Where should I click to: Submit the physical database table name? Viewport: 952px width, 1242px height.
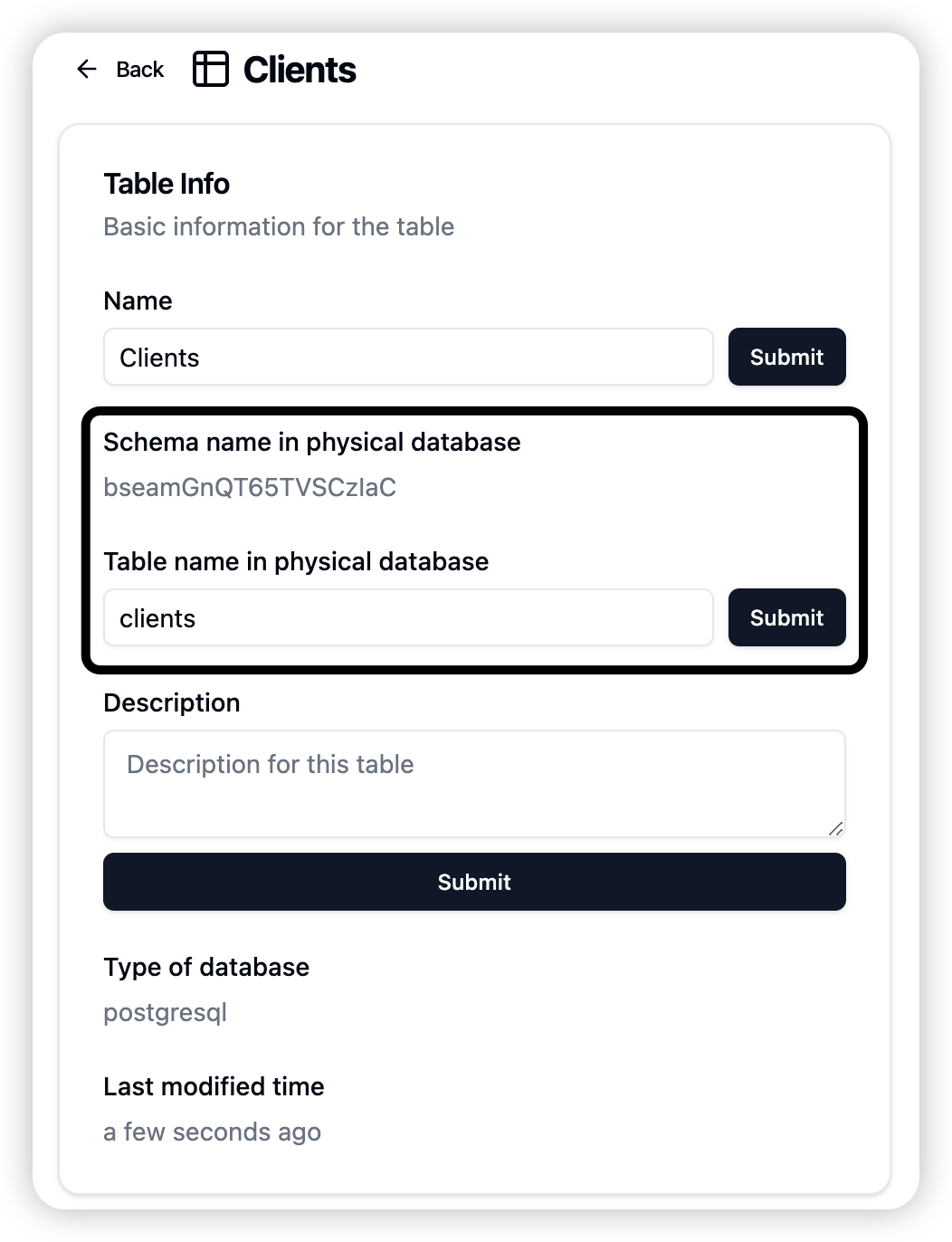tap(786, 617)
